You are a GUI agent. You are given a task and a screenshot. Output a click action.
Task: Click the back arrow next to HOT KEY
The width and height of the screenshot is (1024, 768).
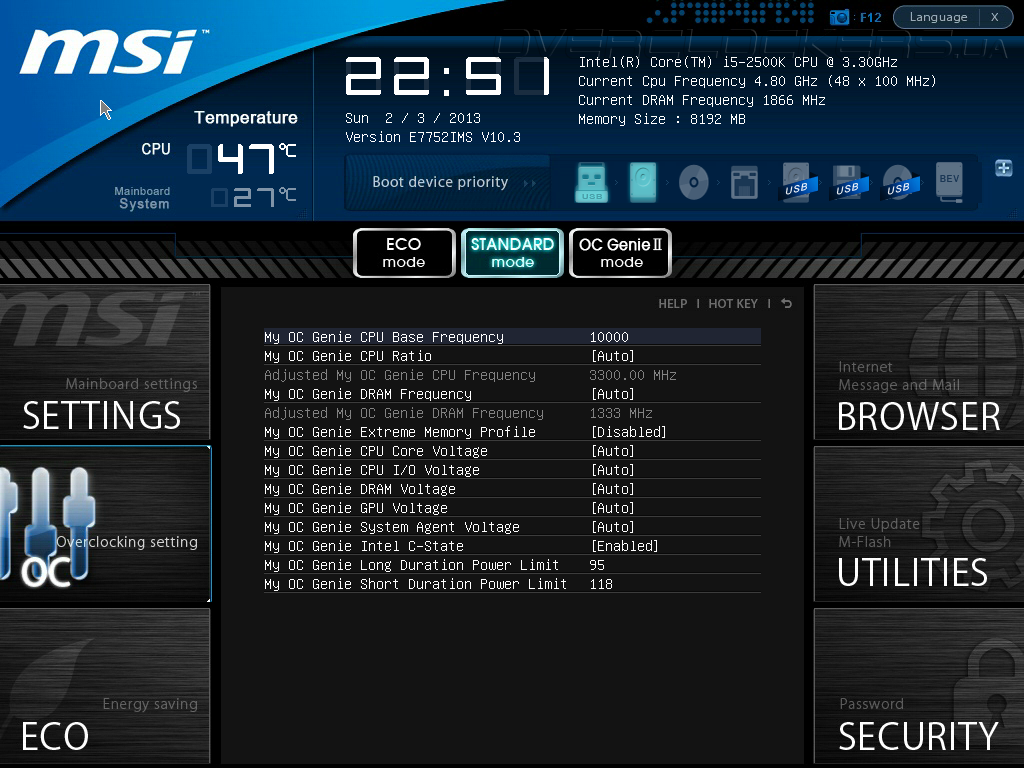coord(786,304)
